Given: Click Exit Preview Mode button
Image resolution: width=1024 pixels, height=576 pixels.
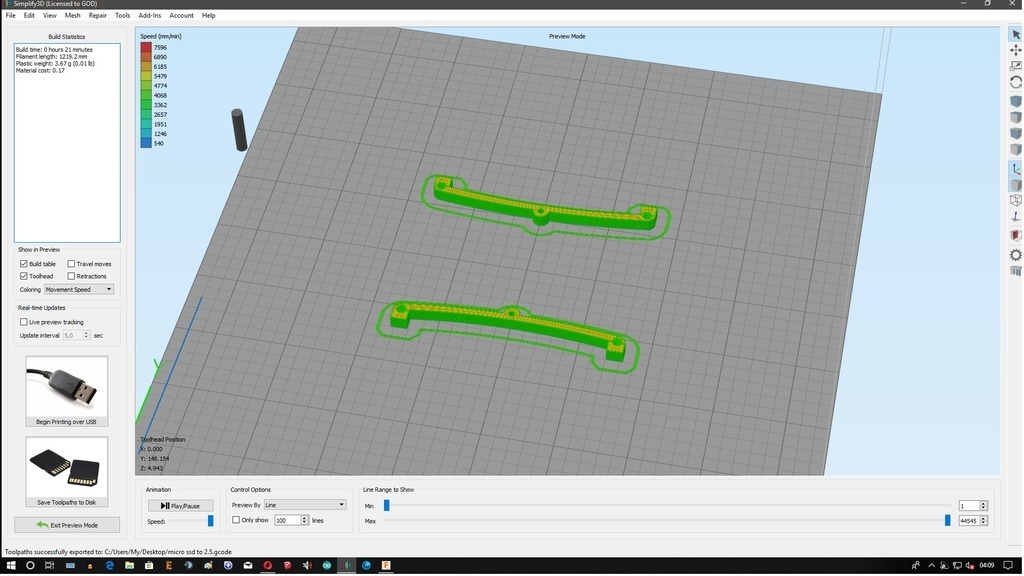Looking at the screenshot, I should click(x=67, y=525).
